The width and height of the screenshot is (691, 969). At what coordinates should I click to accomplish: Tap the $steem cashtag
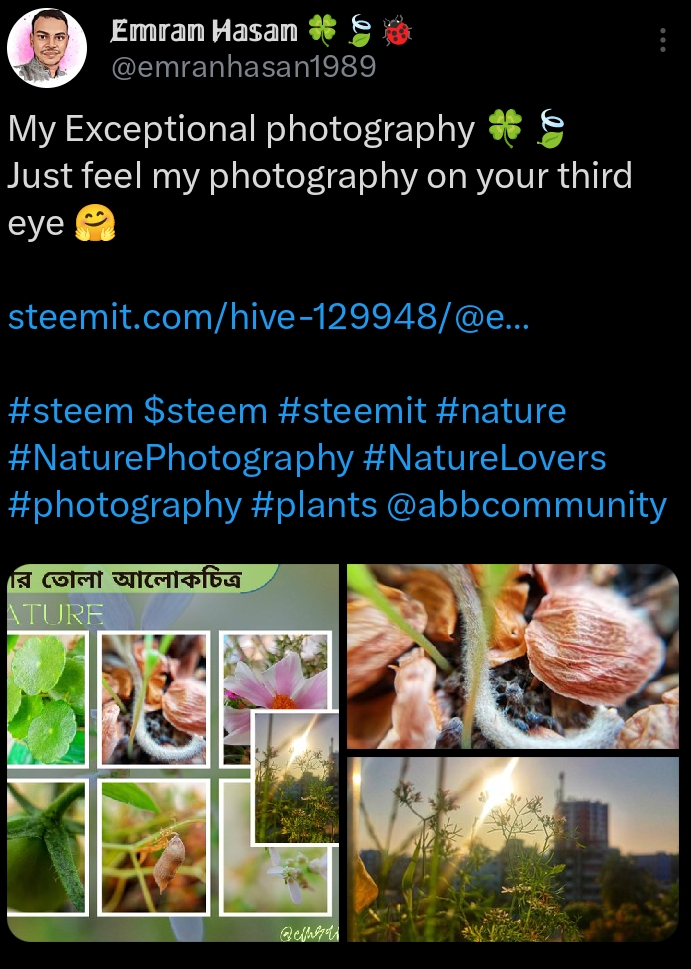click(206, 411)
